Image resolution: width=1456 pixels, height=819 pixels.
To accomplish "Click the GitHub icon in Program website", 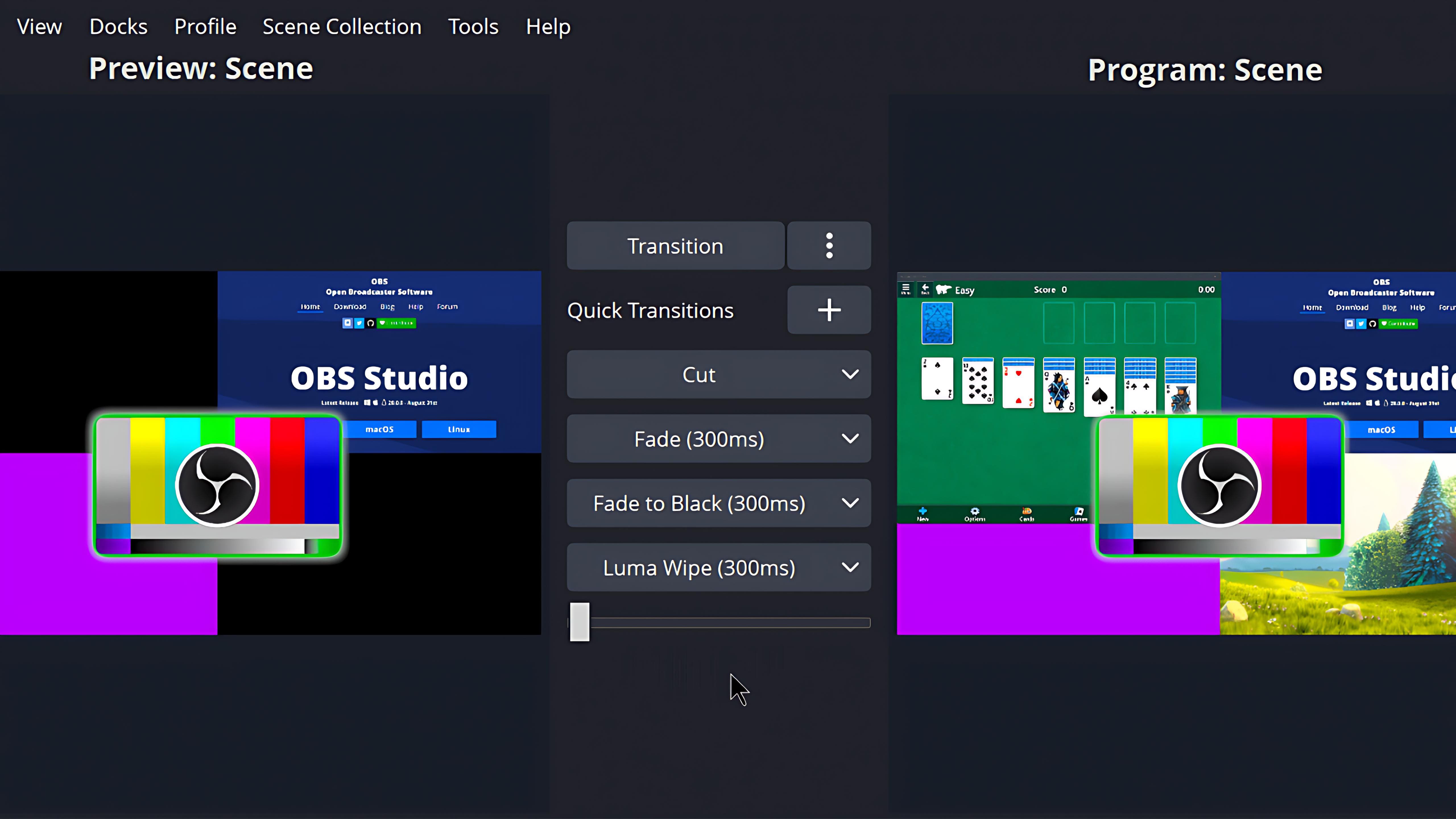I will [1372, 324].
